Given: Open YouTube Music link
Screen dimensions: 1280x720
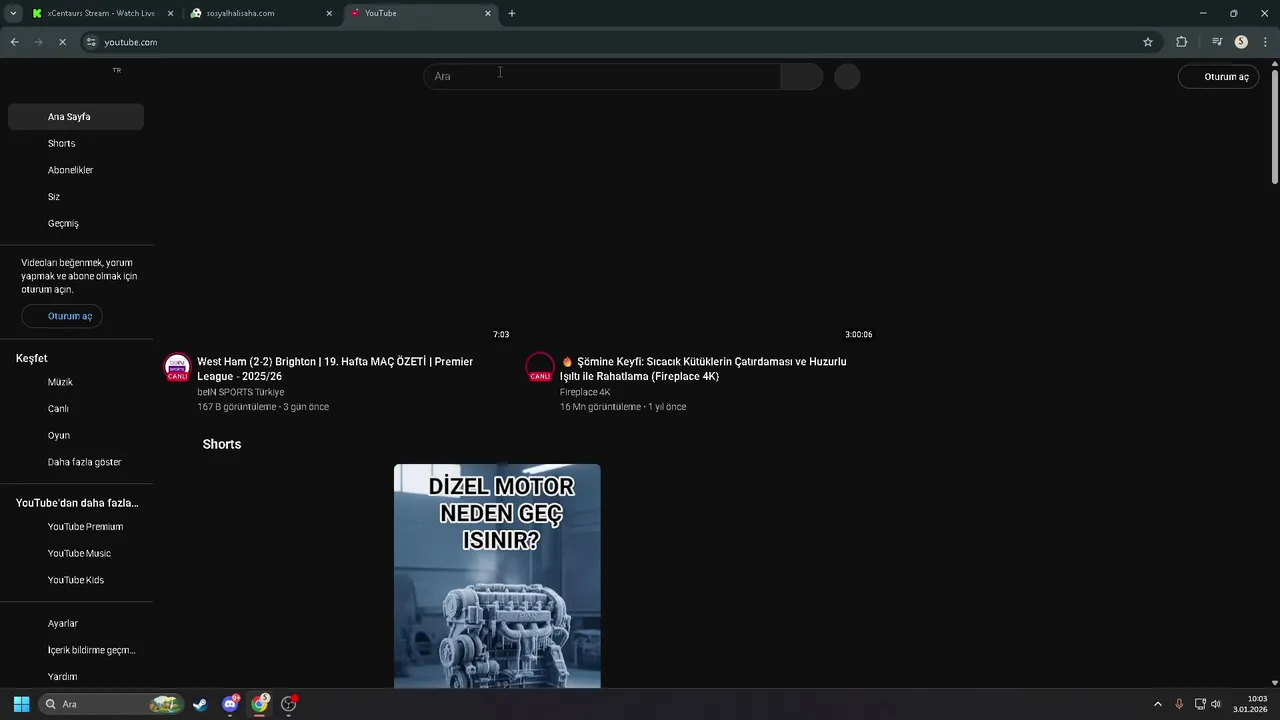Looking at the screenshot, I should [x=76, y=553].
